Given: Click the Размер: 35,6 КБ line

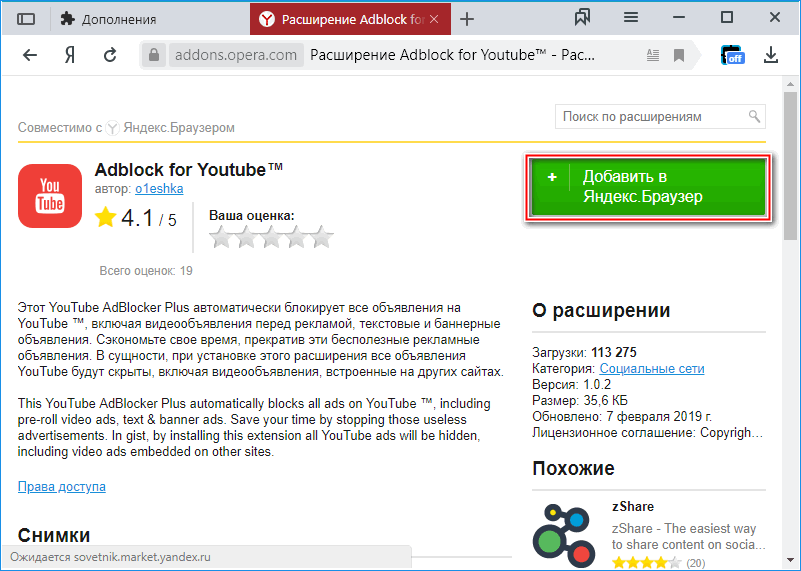Looking at the screenshot, I should [x=580, y=400].
